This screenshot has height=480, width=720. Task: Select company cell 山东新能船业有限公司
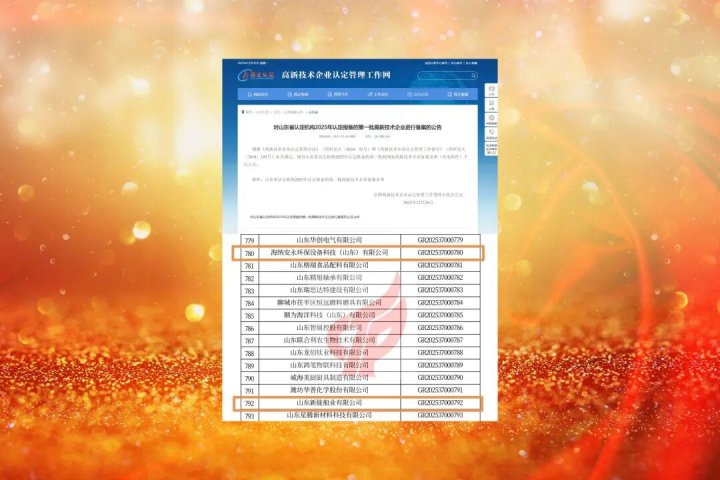click(x=329, y=403)
